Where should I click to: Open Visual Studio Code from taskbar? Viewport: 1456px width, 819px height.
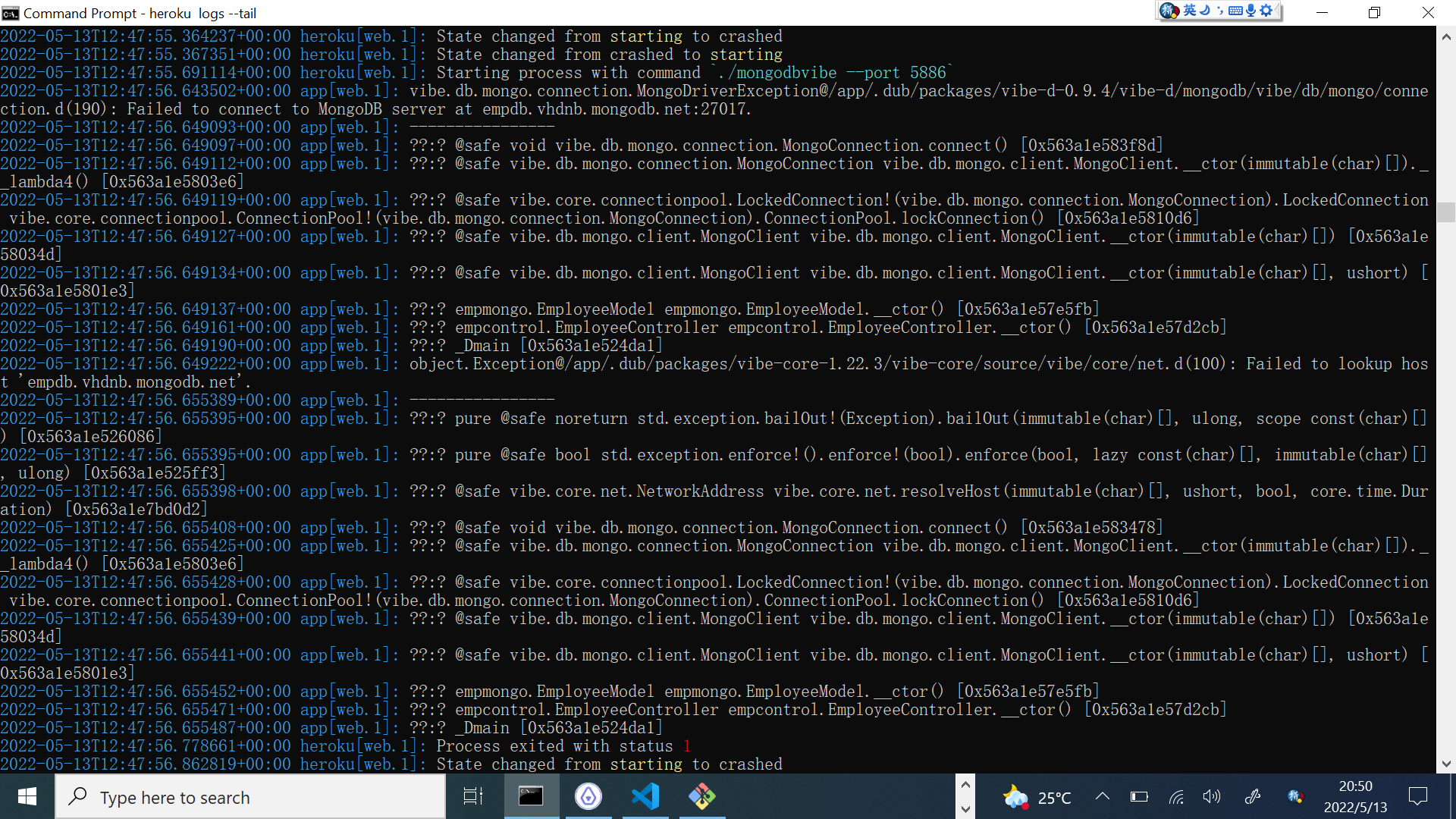(645, 796)
